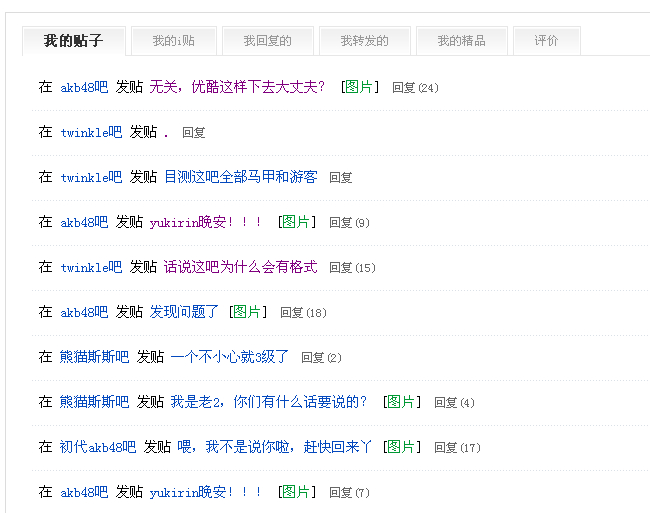Open yukirin晚安 post with 7 replies
Image resolution: width=650 pixels, height=513 pixels.
click(x=206, y=492)
